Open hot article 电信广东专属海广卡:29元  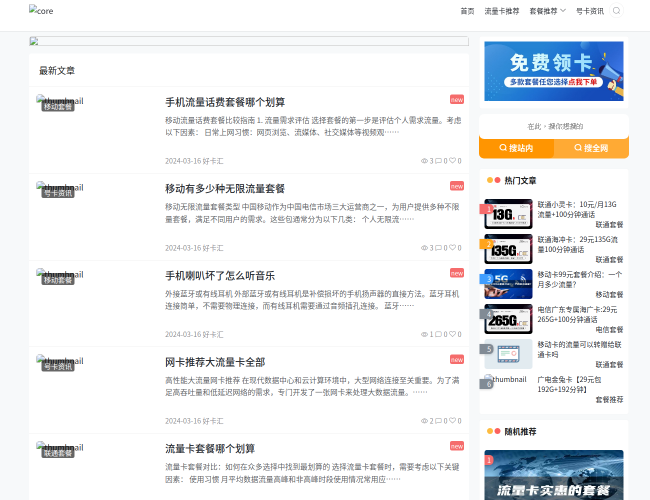[577, 314]
